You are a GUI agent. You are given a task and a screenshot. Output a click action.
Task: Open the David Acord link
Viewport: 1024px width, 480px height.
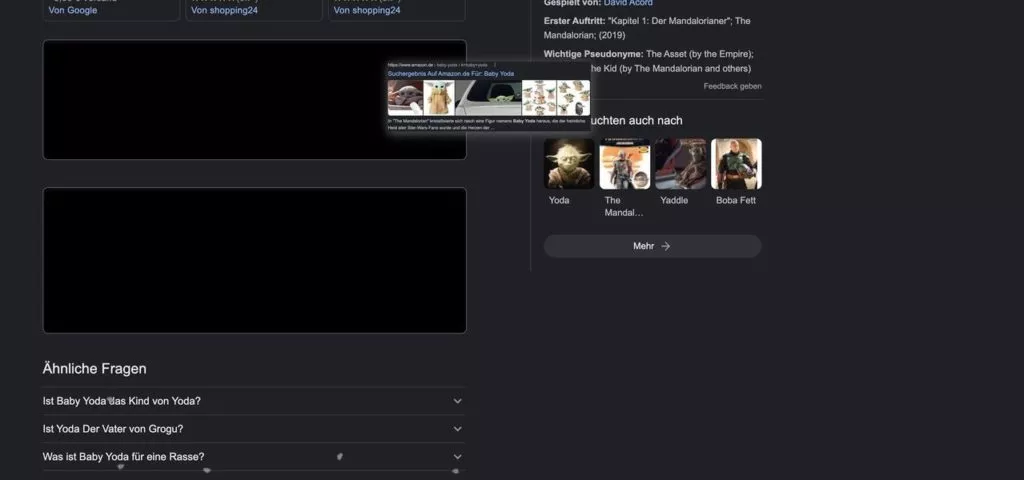(628, 3)
